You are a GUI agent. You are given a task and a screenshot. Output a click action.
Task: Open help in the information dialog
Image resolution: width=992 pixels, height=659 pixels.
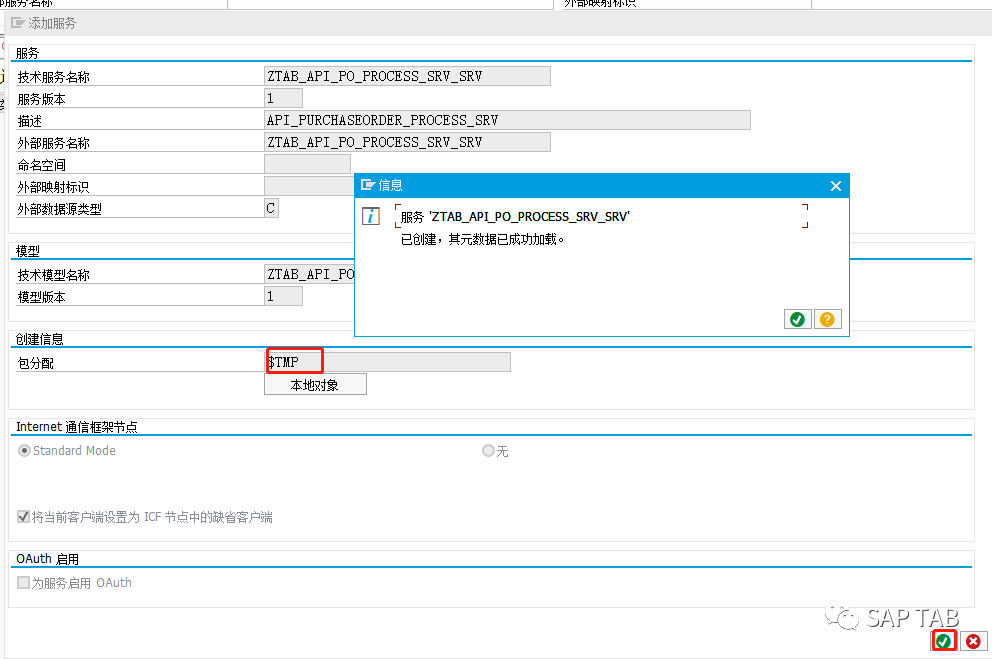pos(827,319)
